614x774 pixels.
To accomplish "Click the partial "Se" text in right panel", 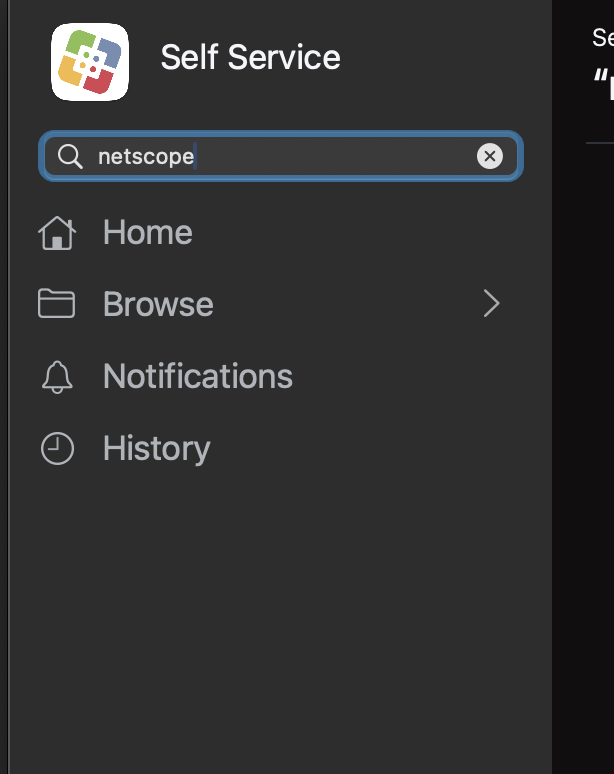I will click(x=603, y=38).
